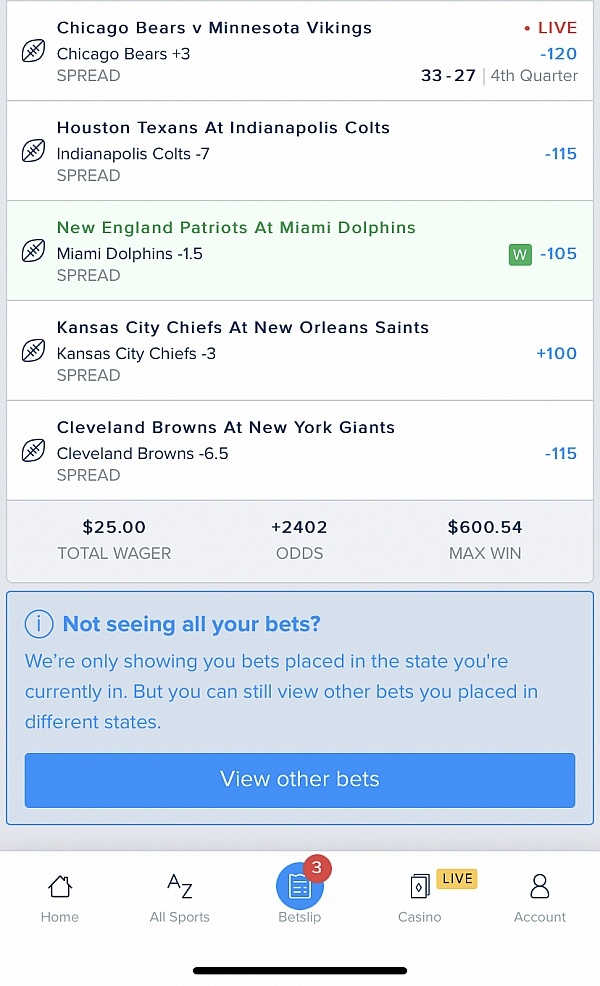The height and width of the screenshot is (986, 600).
Task: Toggle the -120 odds on Bears spread
Action: pos(558,54)
